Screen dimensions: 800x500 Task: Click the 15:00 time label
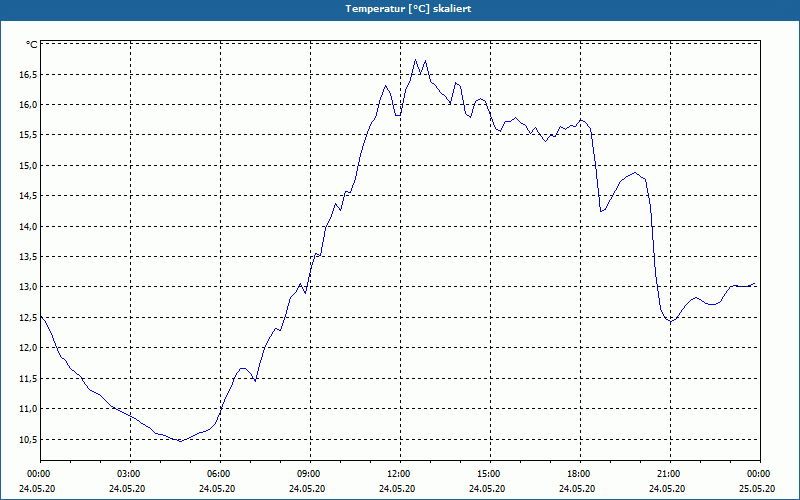(x=490, y=474)
